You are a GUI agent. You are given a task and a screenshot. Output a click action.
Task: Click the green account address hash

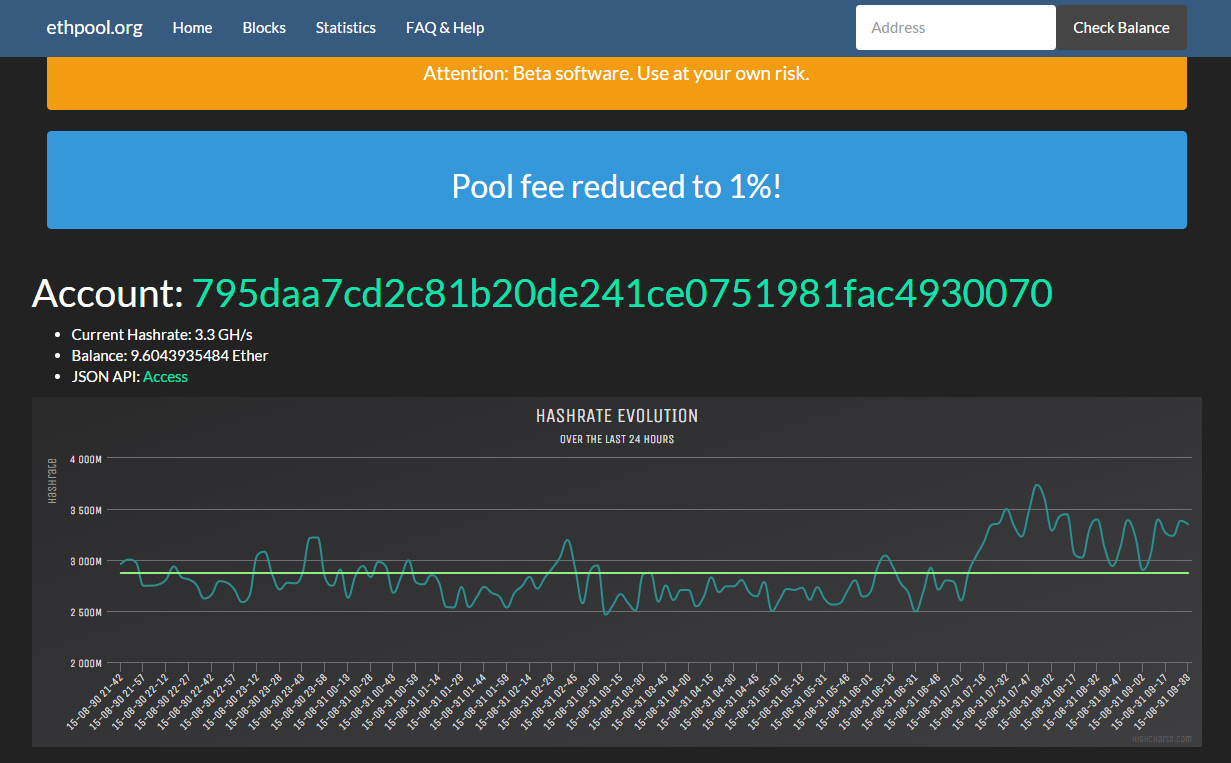621,293
